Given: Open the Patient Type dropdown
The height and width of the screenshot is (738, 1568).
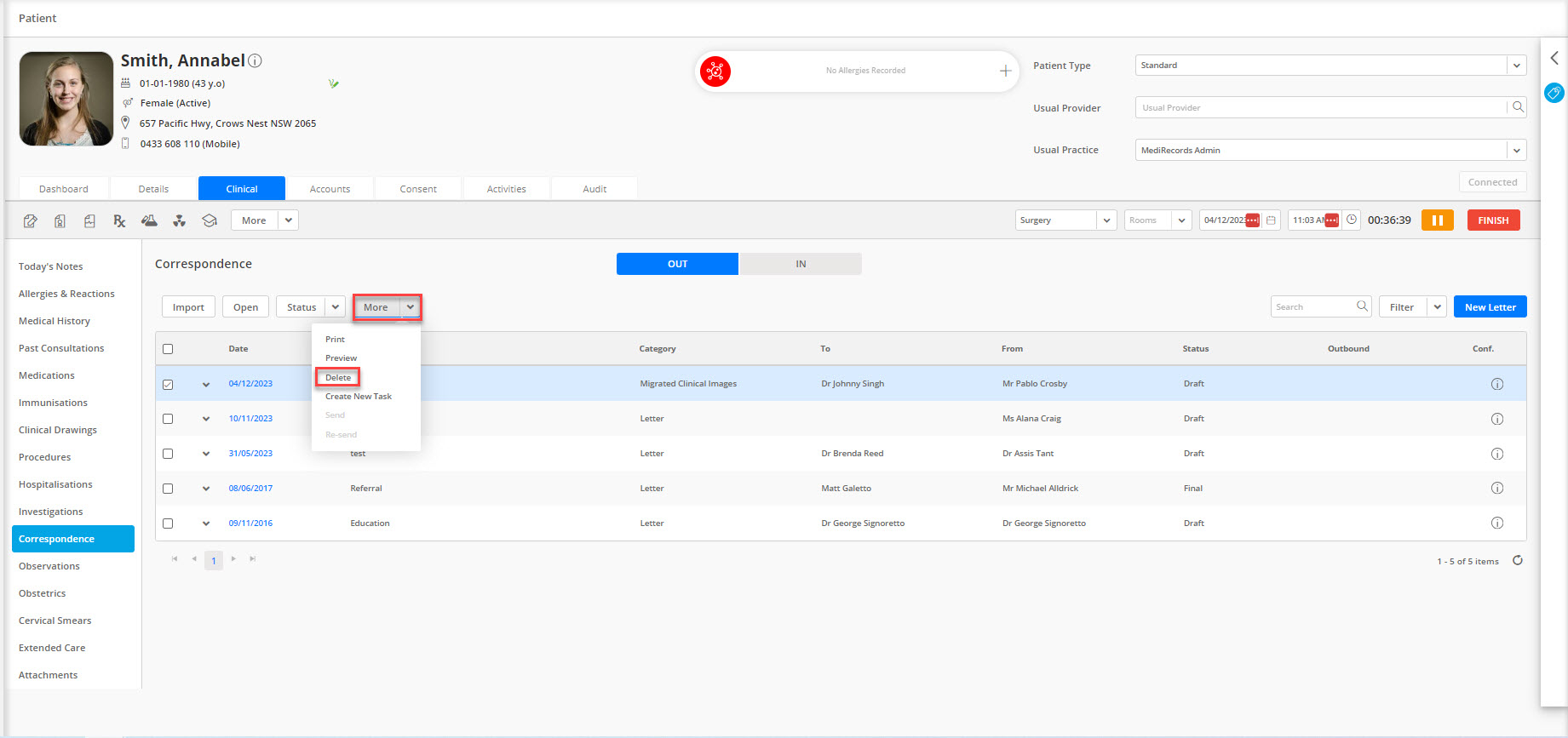Looking at the screenshot, I should click(1516, 65).
